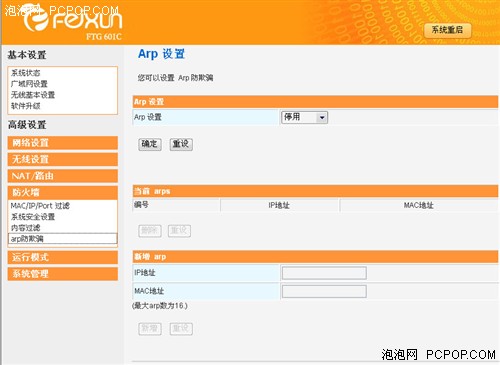Screen dimensions: 500x365
Task: Open 内容过滤 page
Action: click(x=26, y=228)
